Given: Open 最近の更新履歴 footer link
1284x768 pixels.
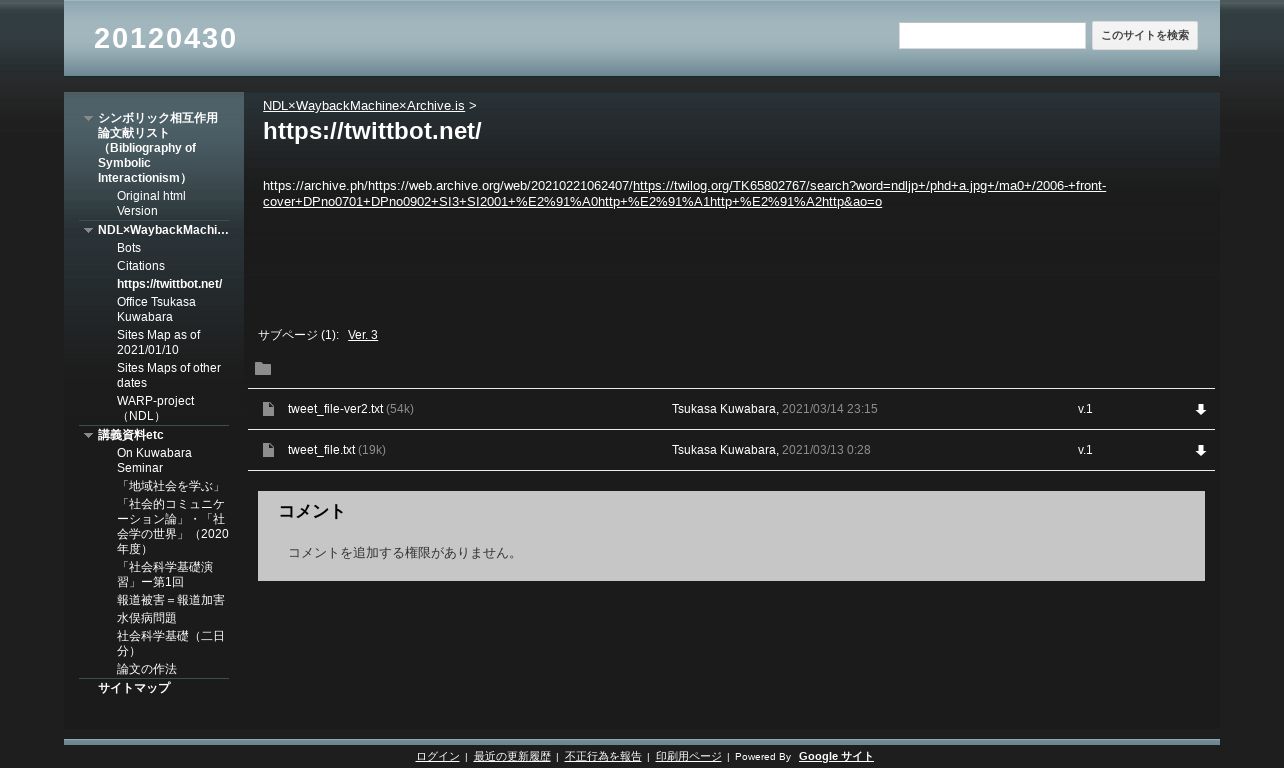Looking at the screenshot, I should (512, 757).
